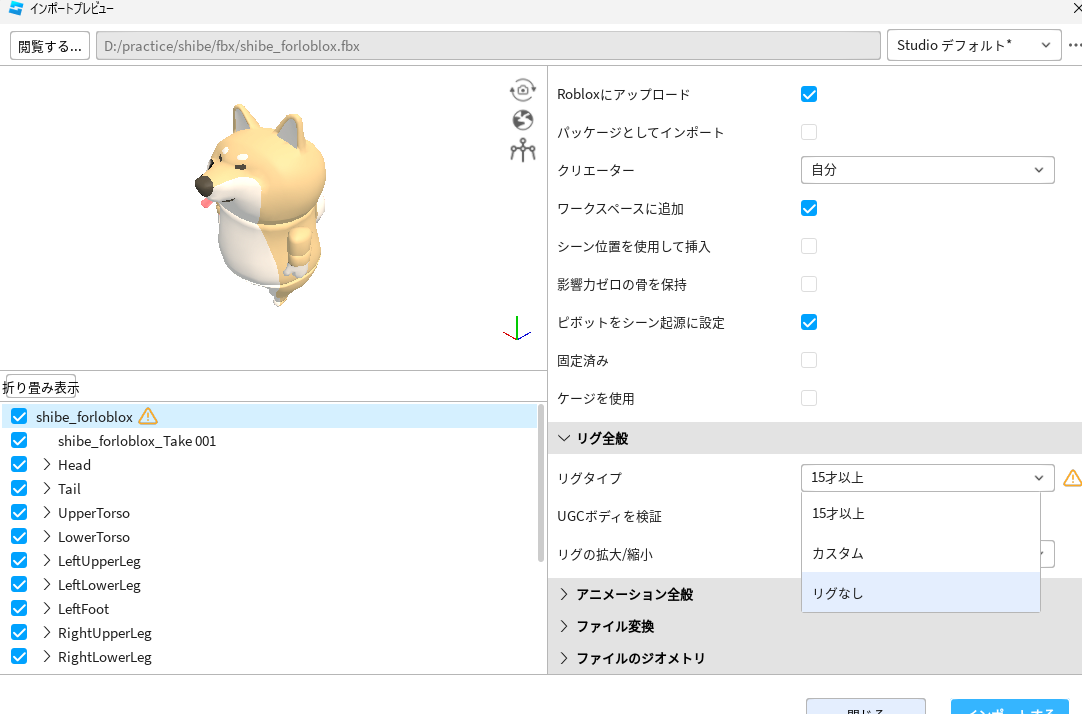This screenshot has height=714, width=1082.
Task: Select リグなし rig type option
Action: [921, 593]
